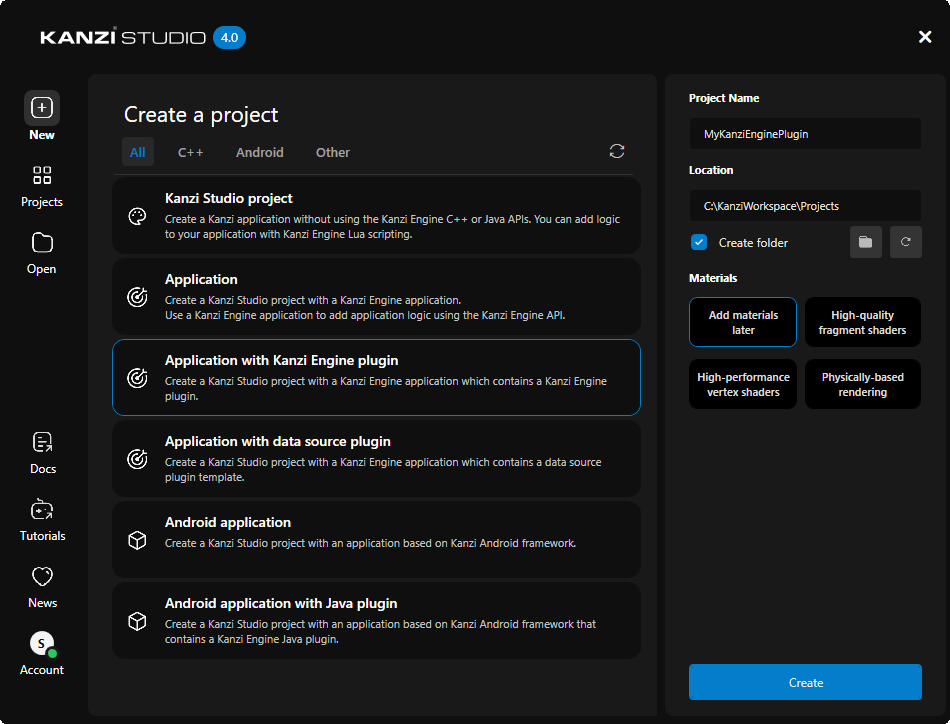This screenshot has height=724, width=950.
Task: Enable Physically-based rendering materials
Action: point(862,383)
